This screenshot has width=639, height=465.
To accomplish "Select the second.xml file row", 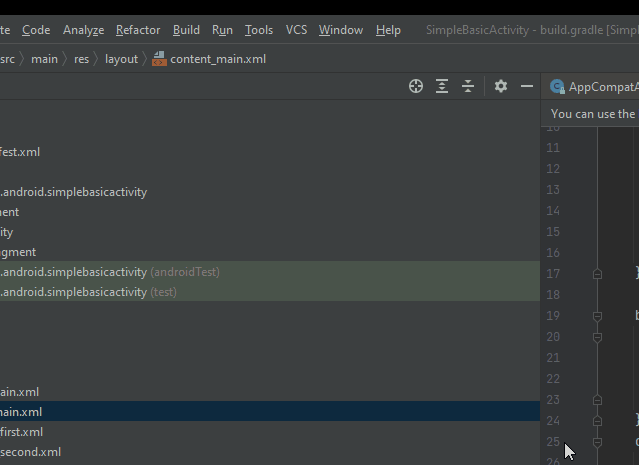I will (270, 452).
